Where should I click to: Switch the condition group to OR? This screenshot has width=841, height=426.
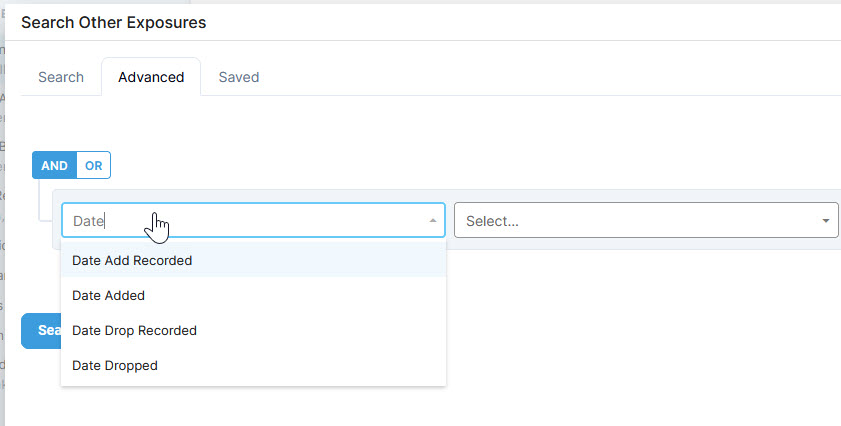coord(93,165)
